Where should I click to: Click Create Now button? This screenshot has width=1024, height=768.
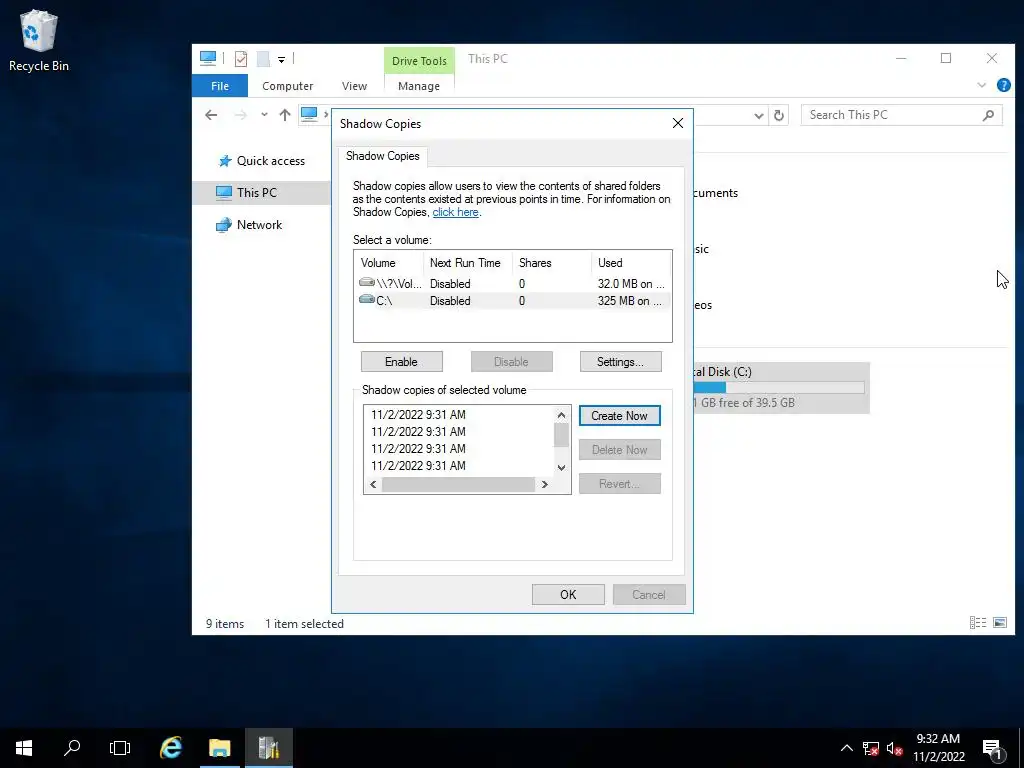pos(619,416)
